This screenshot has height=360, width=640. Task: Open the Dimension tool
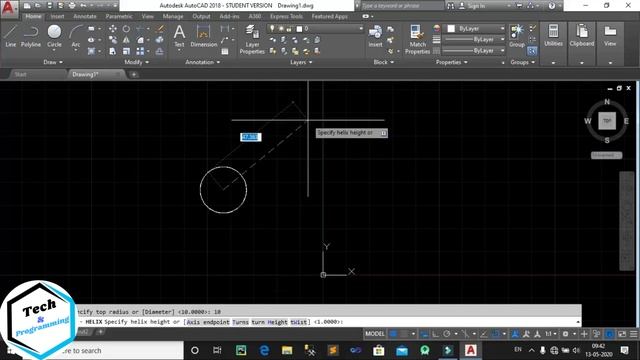(x=203, y=36)
